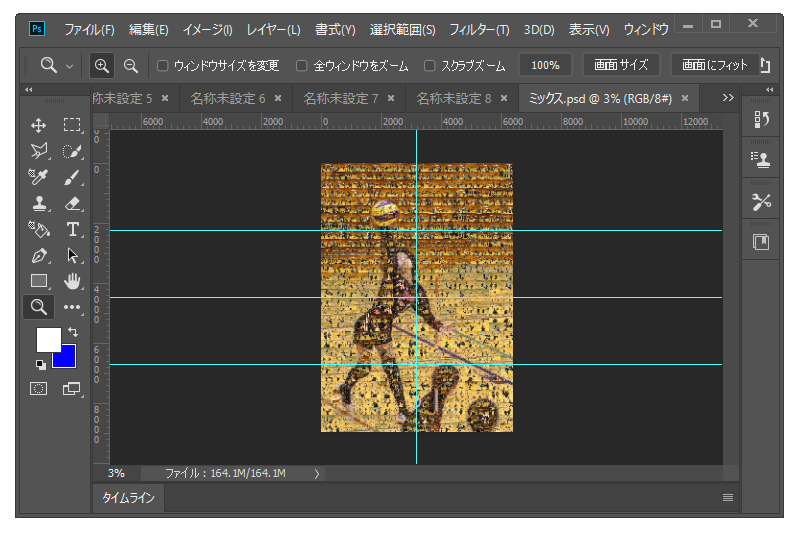Click the 3% zoom level field
Screen dimensions: 800x533
click(x=116, y=474)
